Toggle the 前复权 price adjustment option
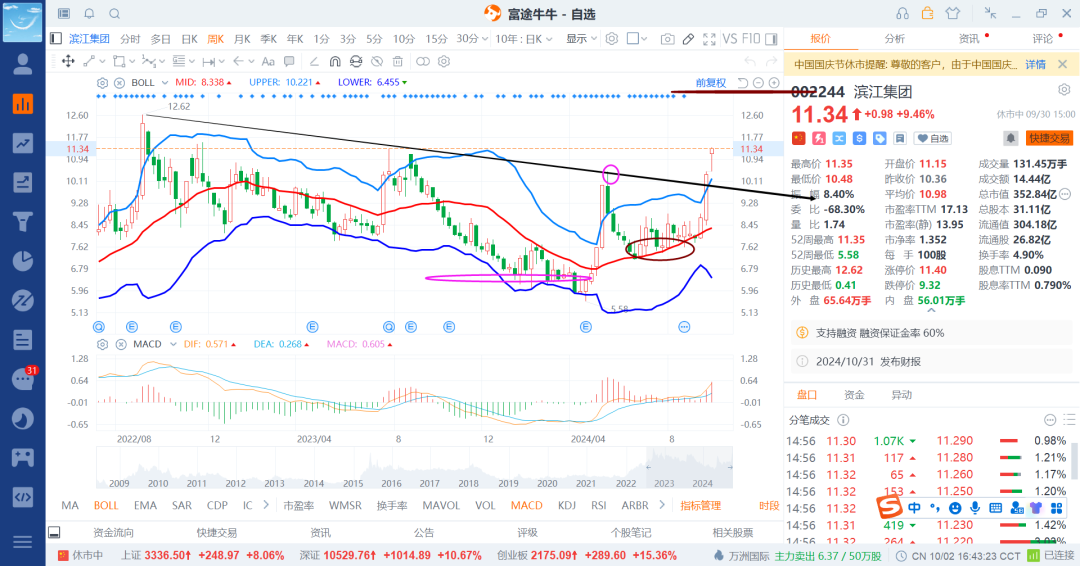The height and width of the screenshot is (566, 1080). tap(711, 83)
